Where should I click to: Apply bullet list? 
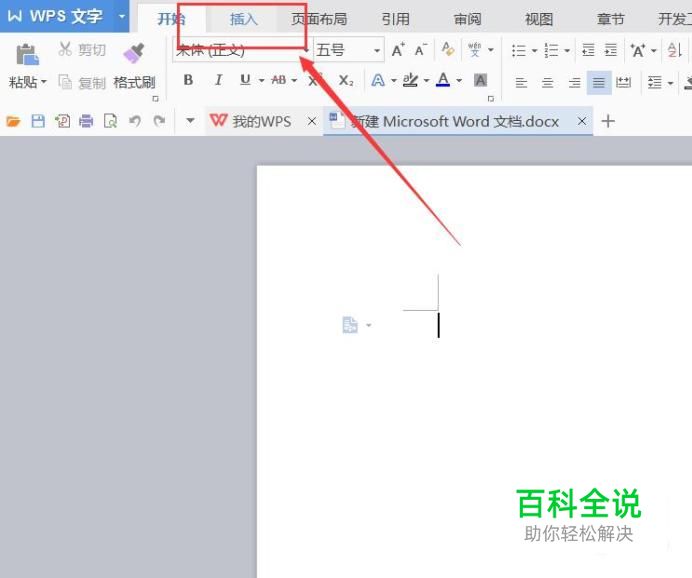coord(519,50)
